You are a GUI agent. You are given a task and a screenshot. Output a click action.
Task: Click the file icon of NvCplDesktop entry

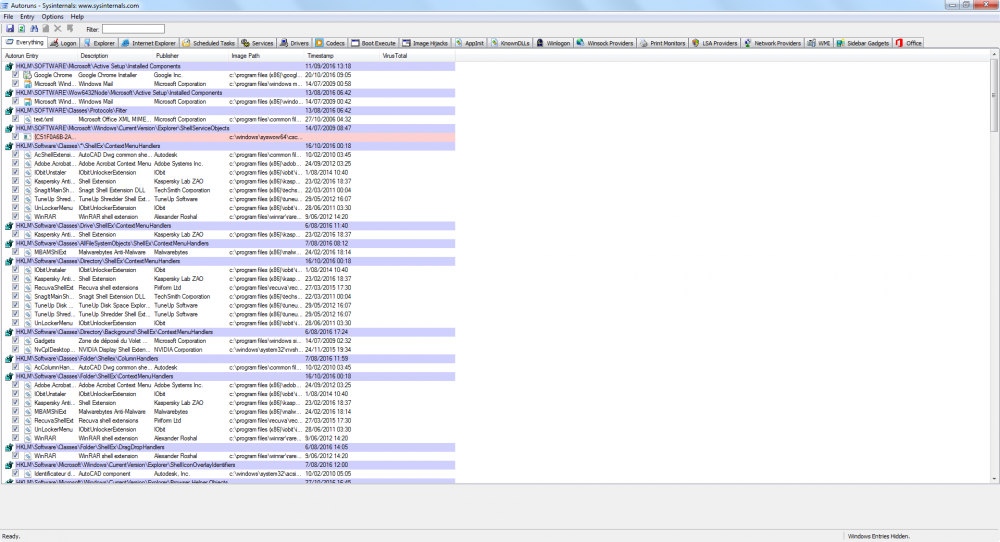pyautogui.click(x=27, y=349)
